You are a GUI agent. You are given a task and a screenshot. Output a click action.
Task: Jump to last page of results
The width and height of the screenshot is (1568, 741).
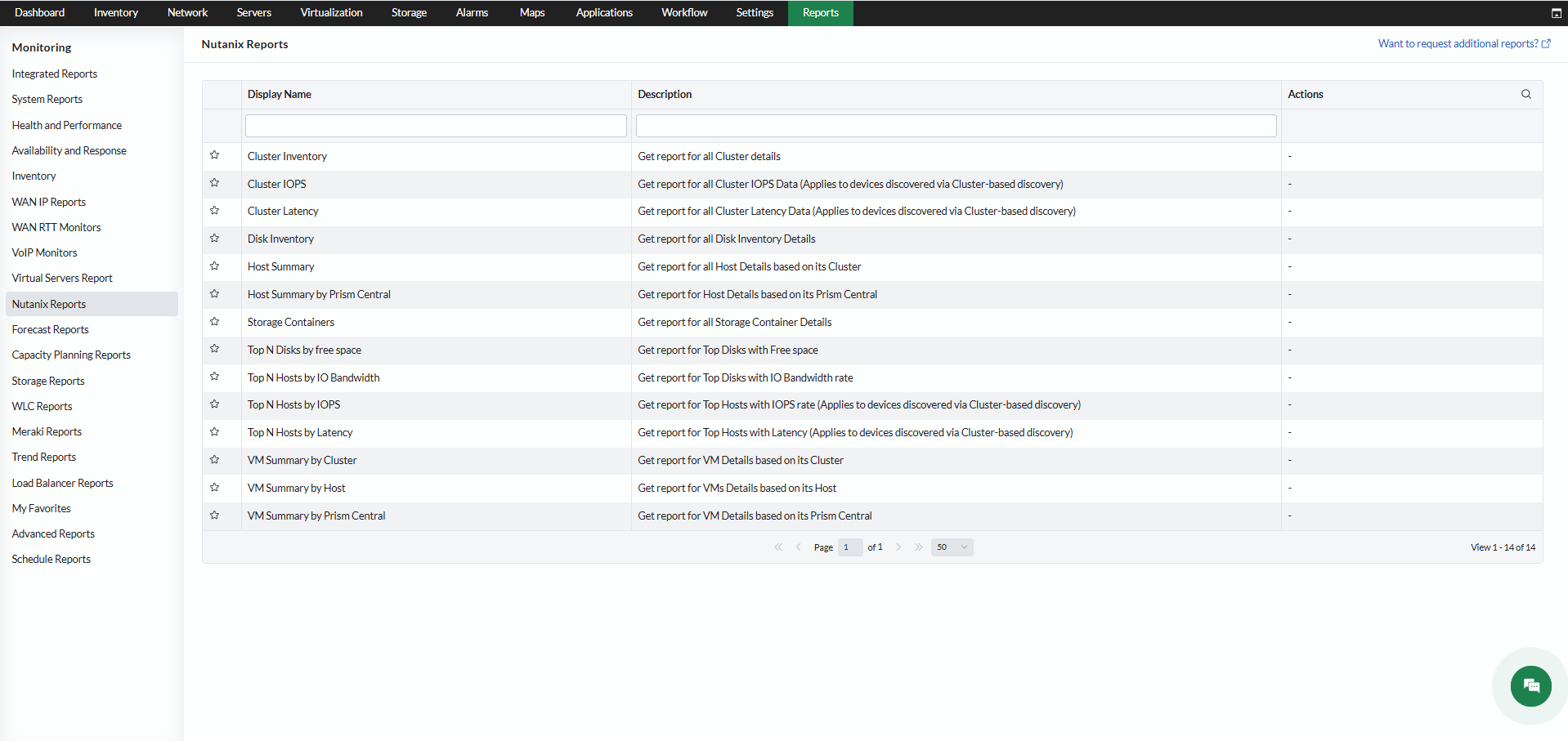coord(919,547)
